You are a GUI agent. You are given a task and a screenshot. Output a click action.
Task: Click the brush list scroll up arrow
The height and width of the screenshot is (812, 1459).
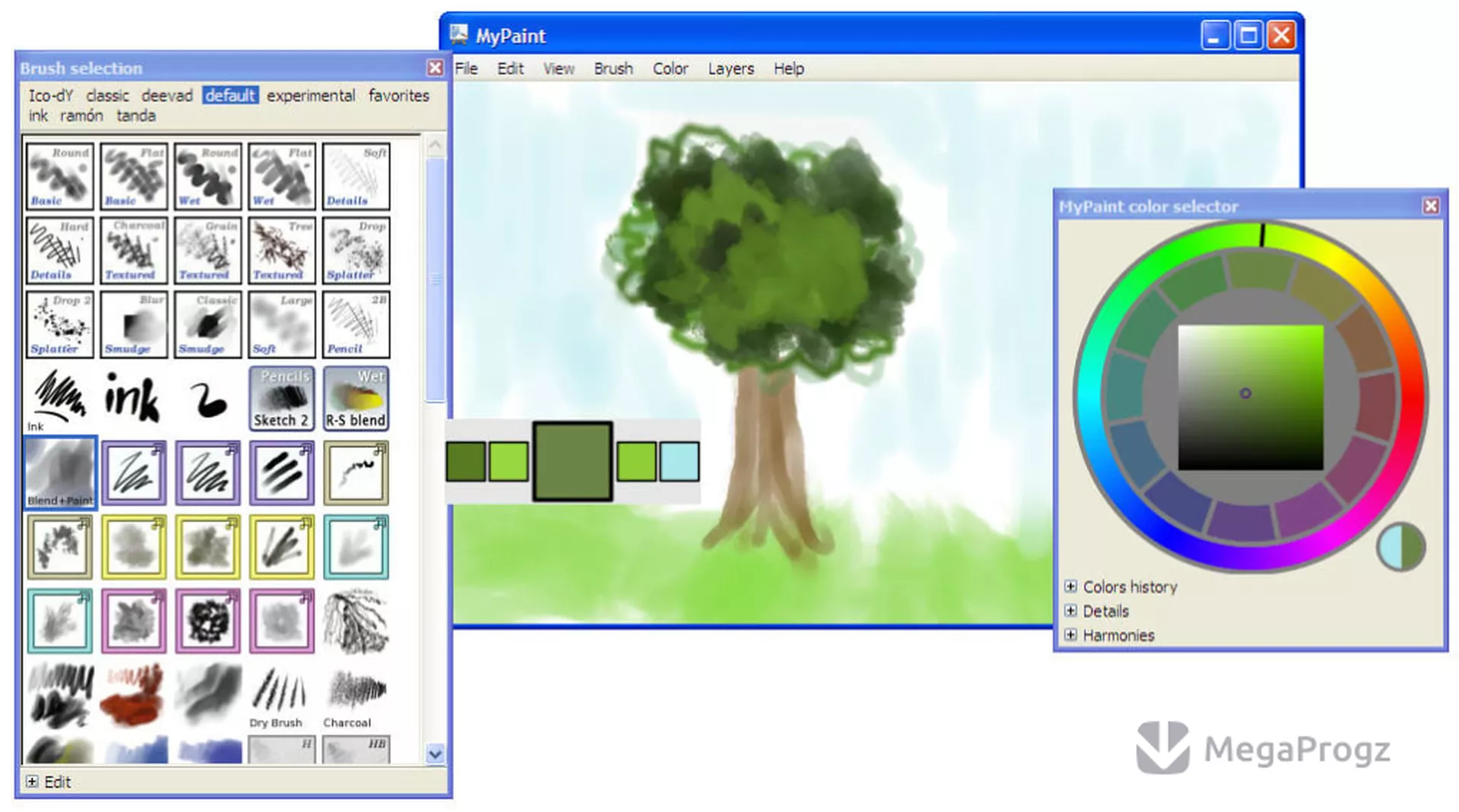(x=435, y=145)
